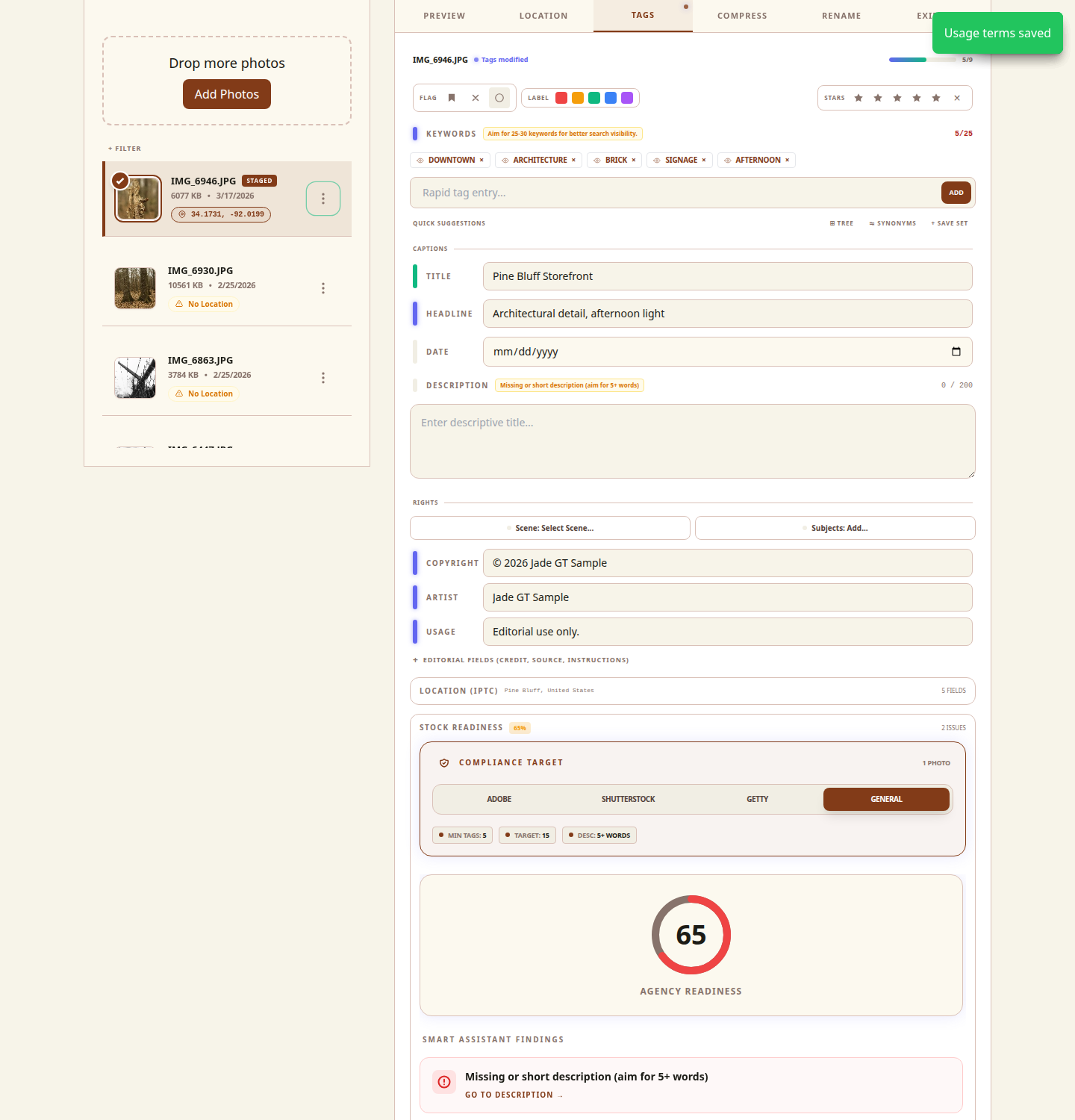Open the three-dot menu for IMG_6930.JPG

pyautogui.click(x=323, y=288)
